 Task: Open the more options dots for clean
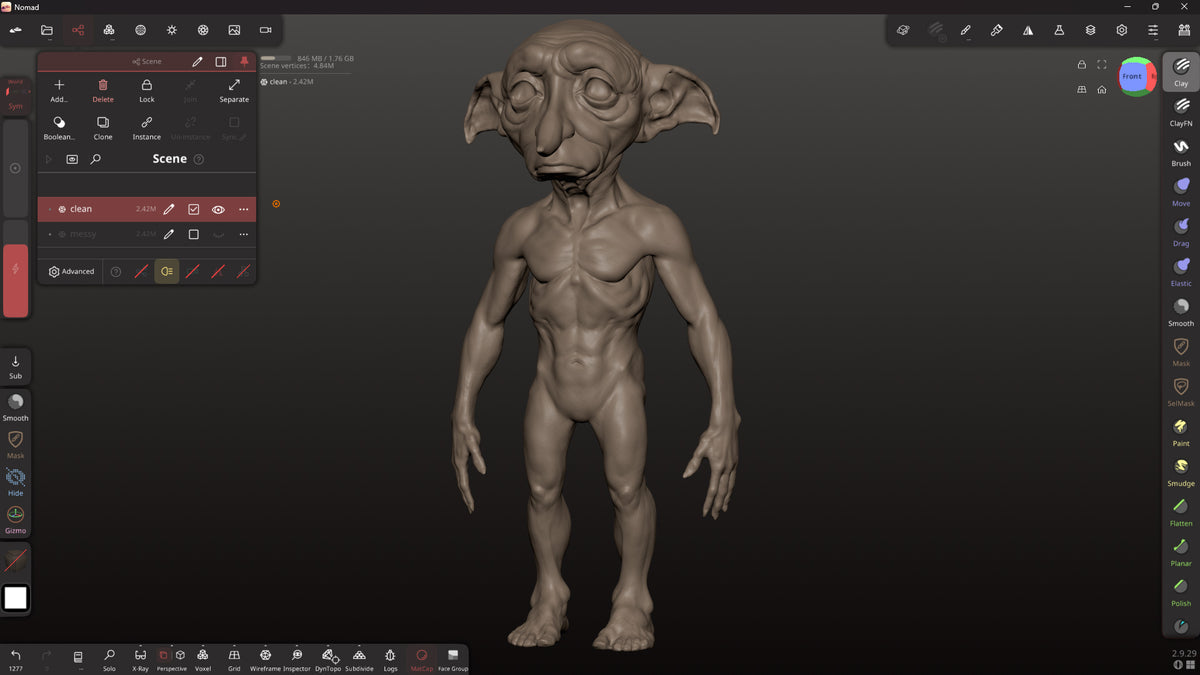click(243, 209)
